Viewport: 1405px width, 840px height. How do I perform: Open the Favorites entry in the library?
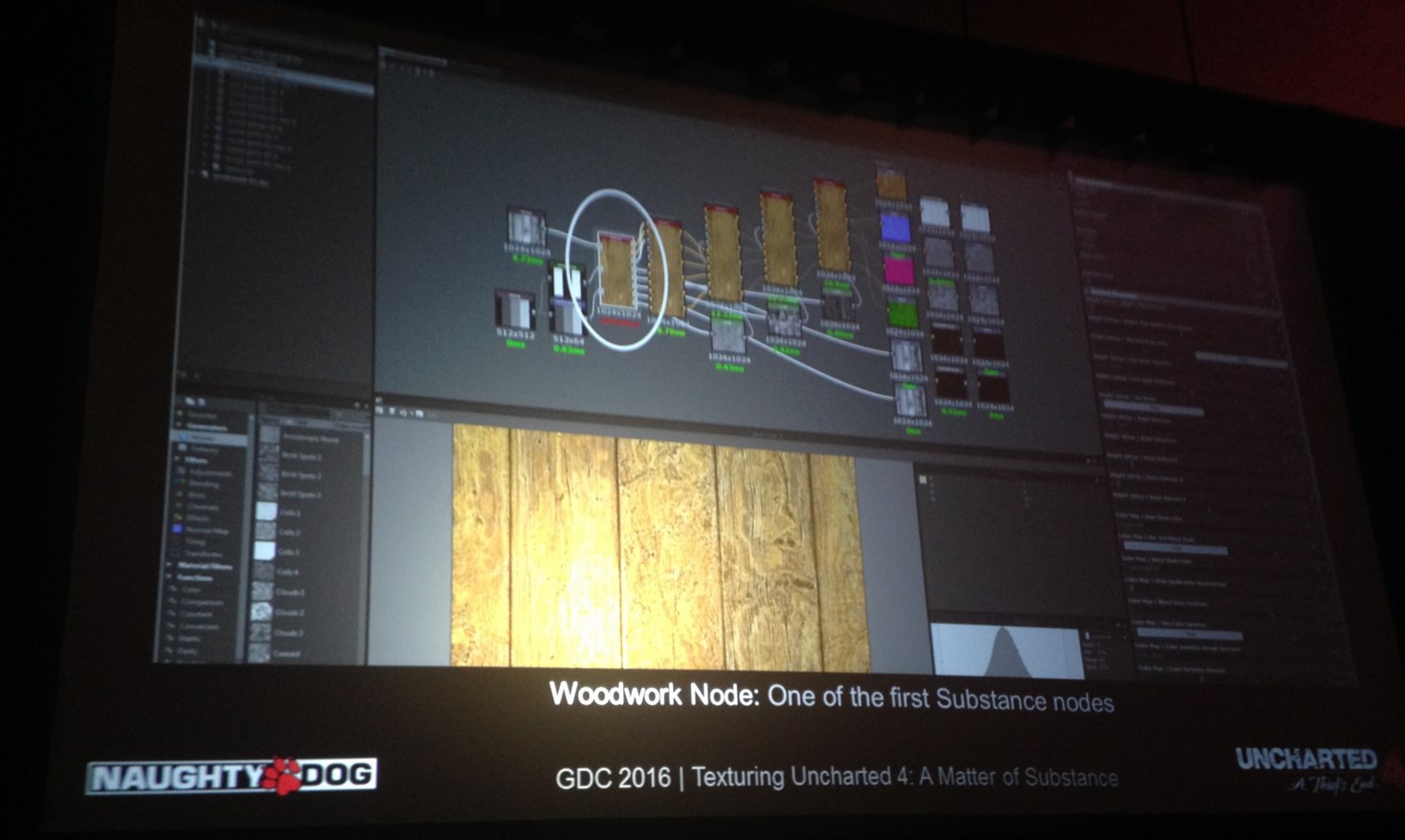coord(201,415)
